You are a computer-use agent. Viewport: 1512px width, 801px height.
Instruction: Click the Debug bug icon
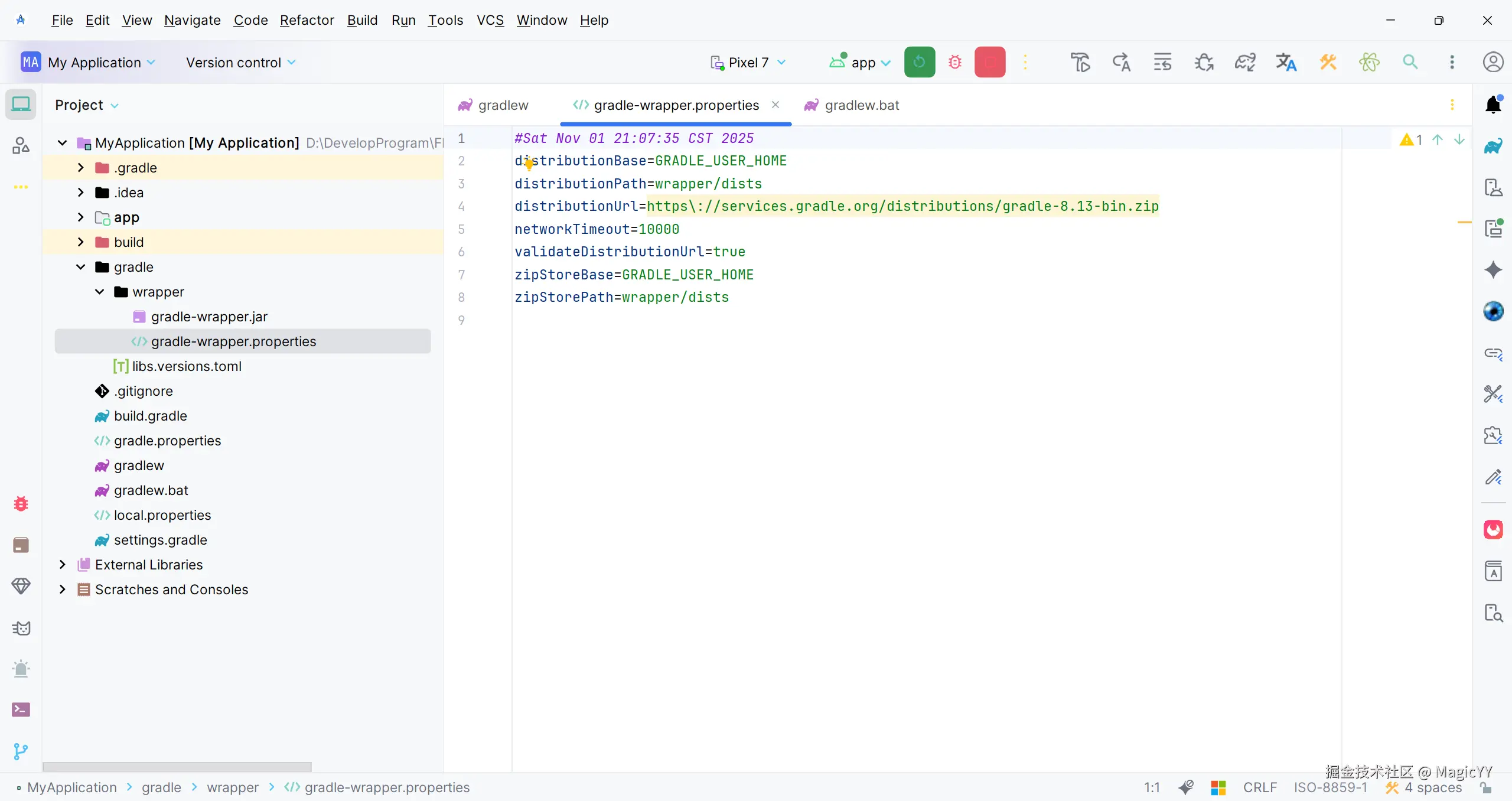click(x=954, y=62)
